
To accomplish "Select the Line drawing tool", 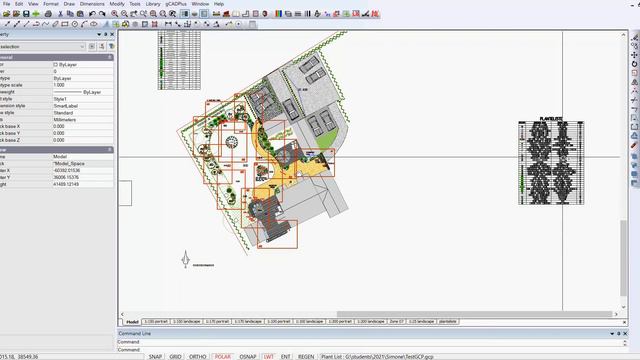I will 27,24.
